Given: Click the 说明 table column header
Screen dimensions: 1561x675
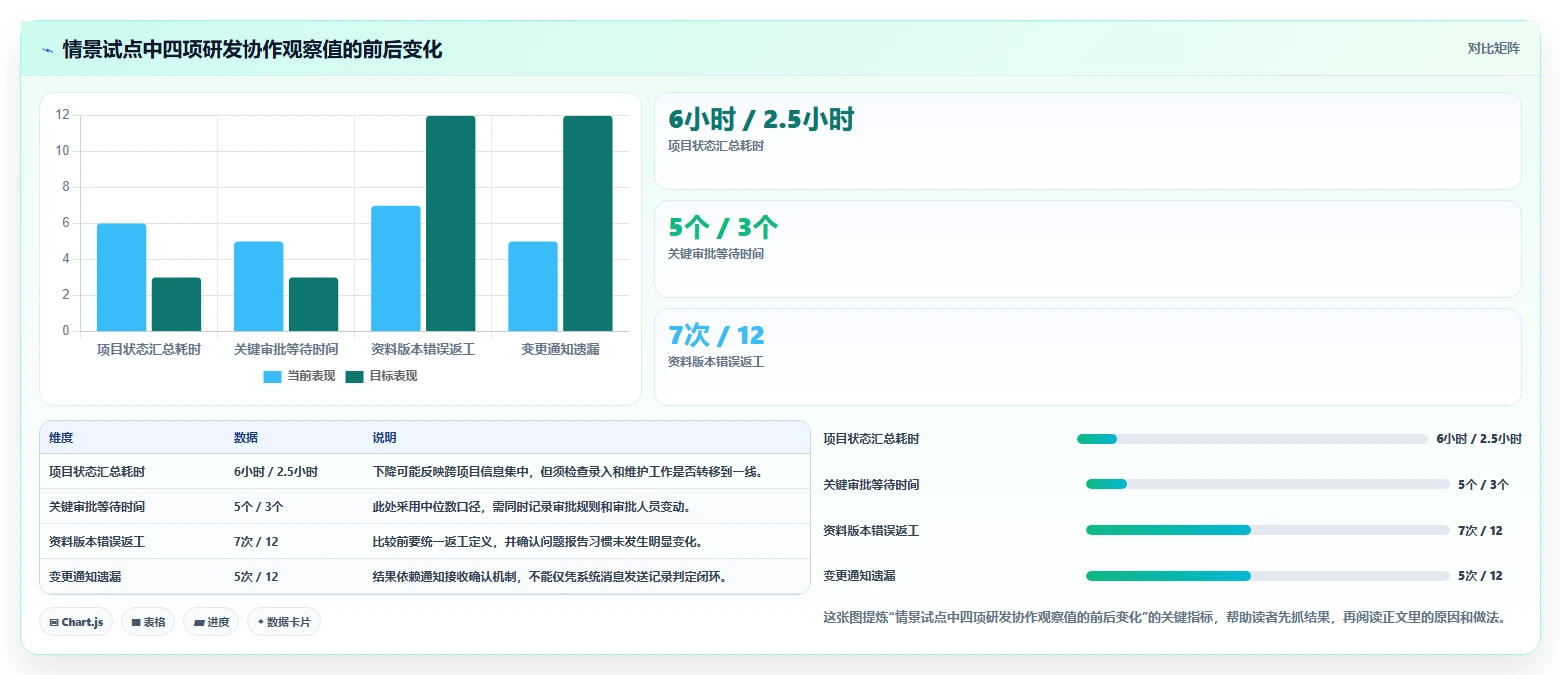Looking at the screenshot, I should (x=384, y=438).
